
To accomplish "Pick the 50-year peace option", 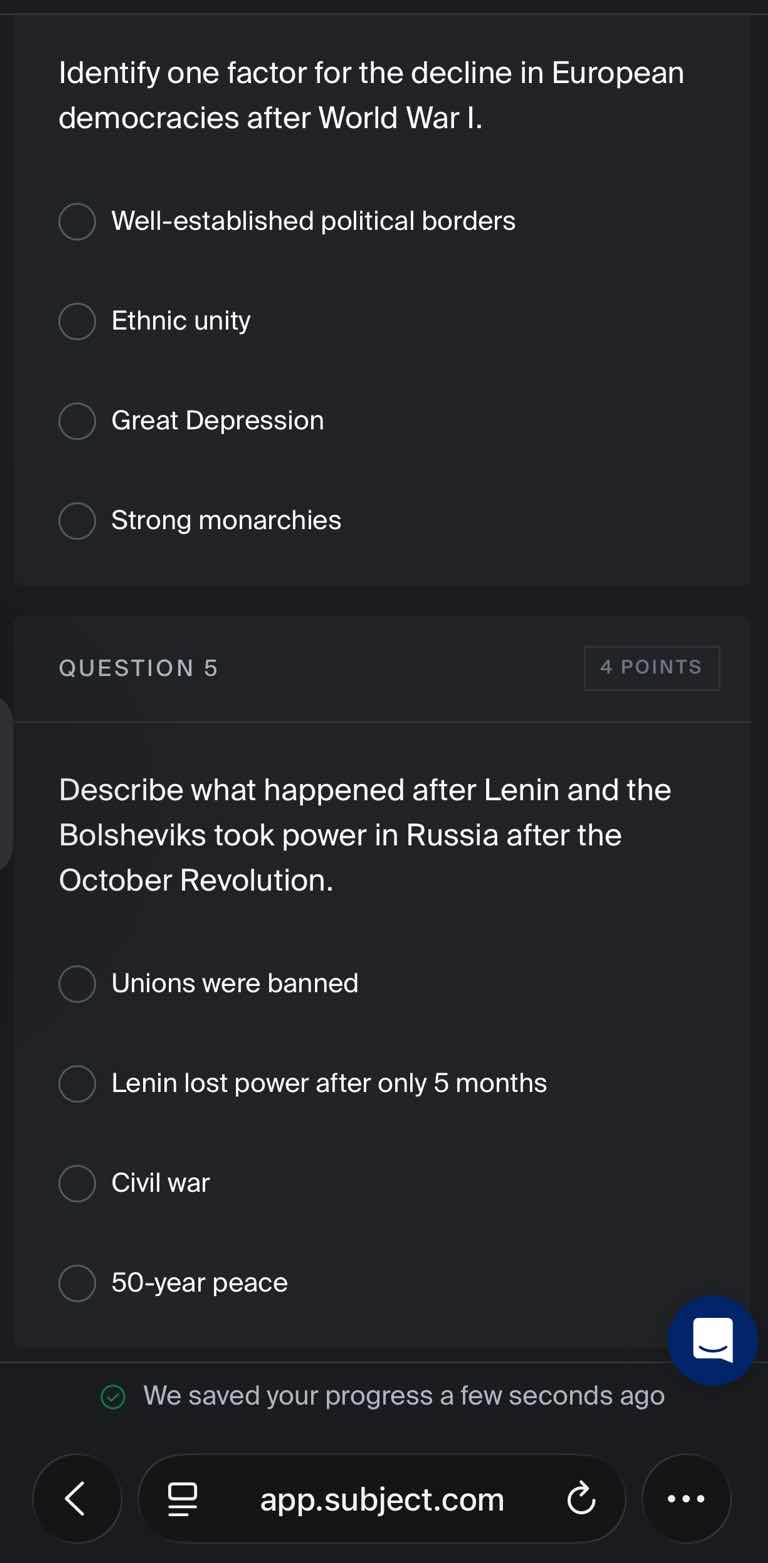I will tap(77, 1283).
